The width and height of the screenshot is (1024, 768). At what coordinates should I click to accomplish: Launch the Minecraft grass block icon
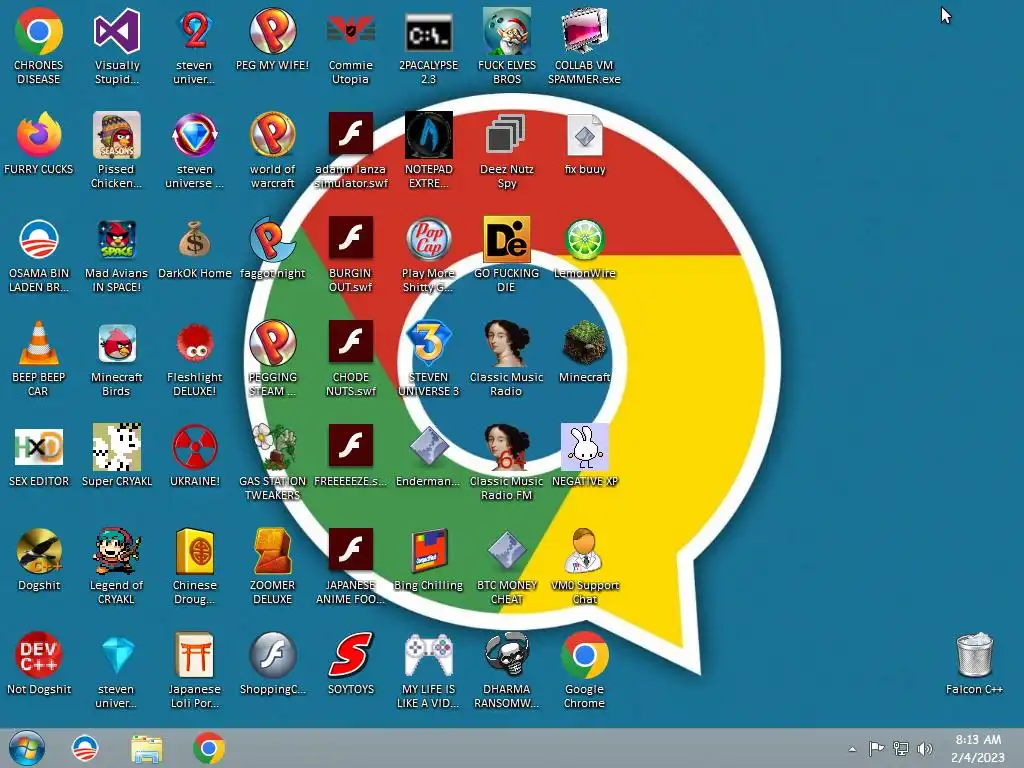coord(584,343)
